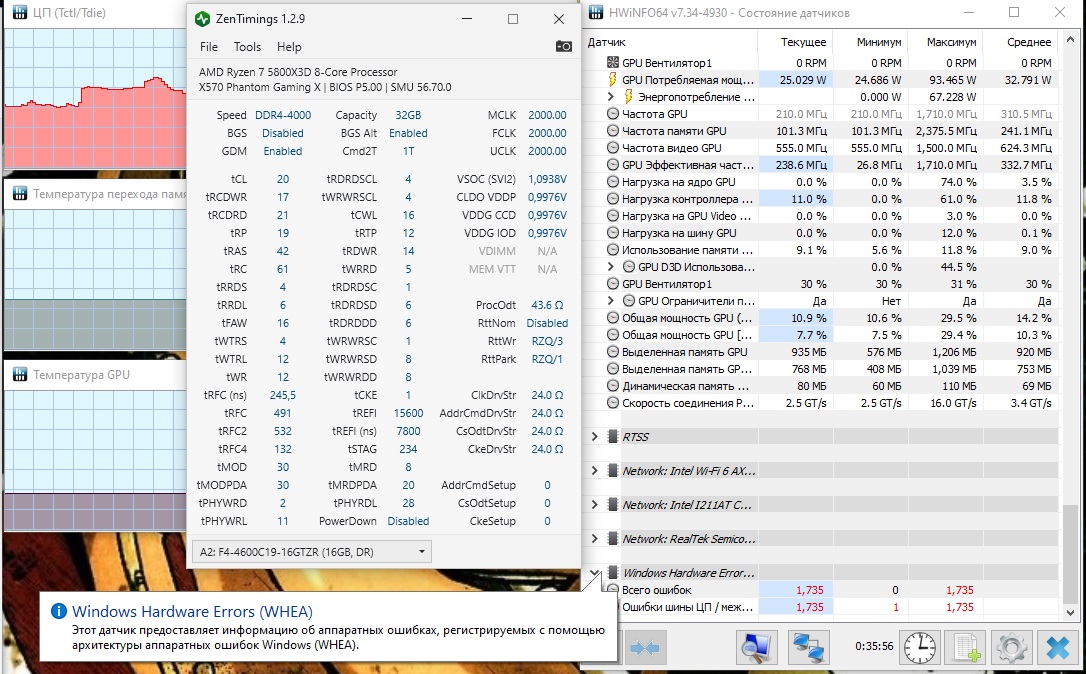Click the HWiNFO vertical scrollbar thumb
The height and width of the screenshot is (674, 1086).
point(1070,553)
